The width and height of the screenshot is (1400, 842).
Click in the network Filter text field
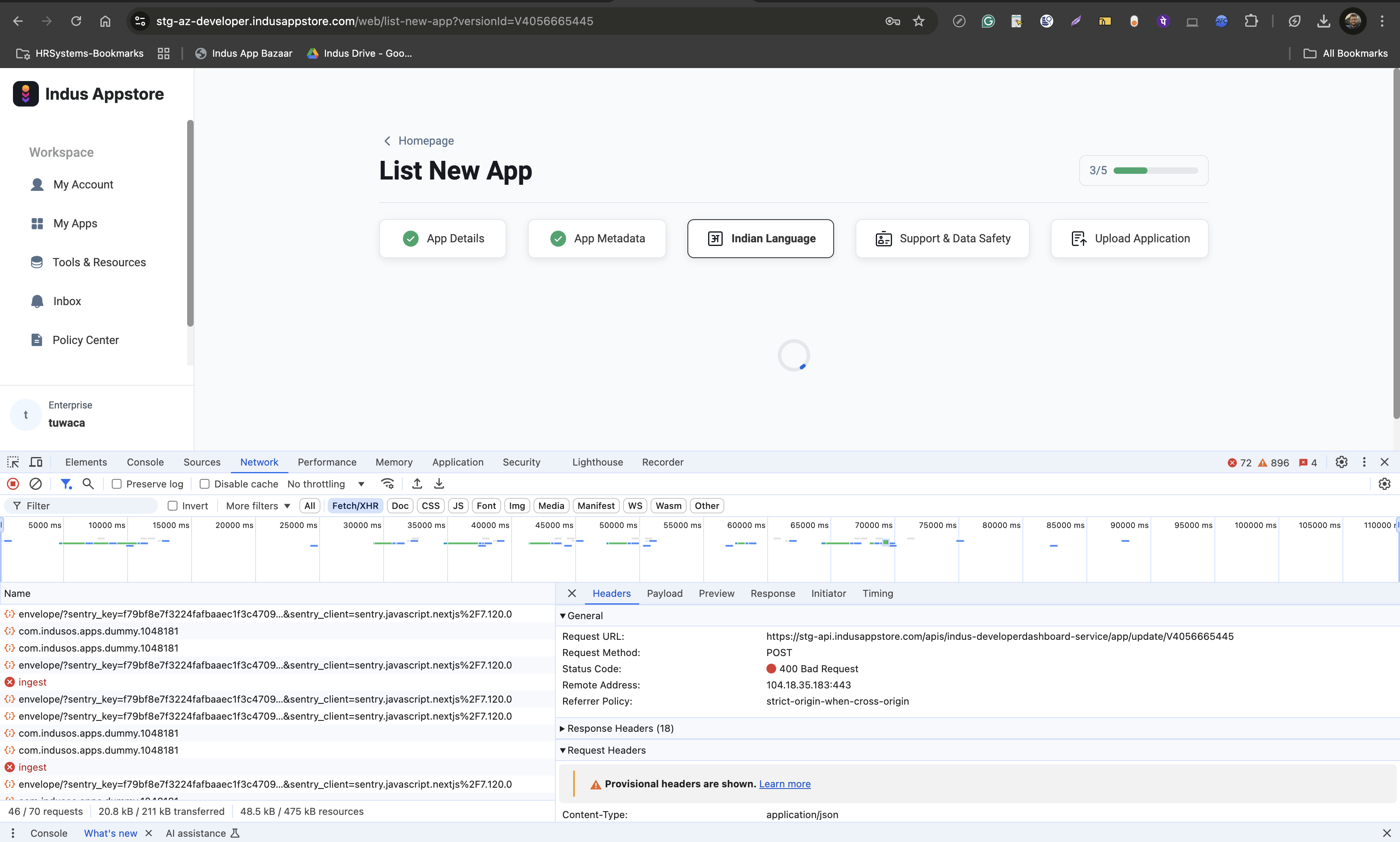pos(82,506)
